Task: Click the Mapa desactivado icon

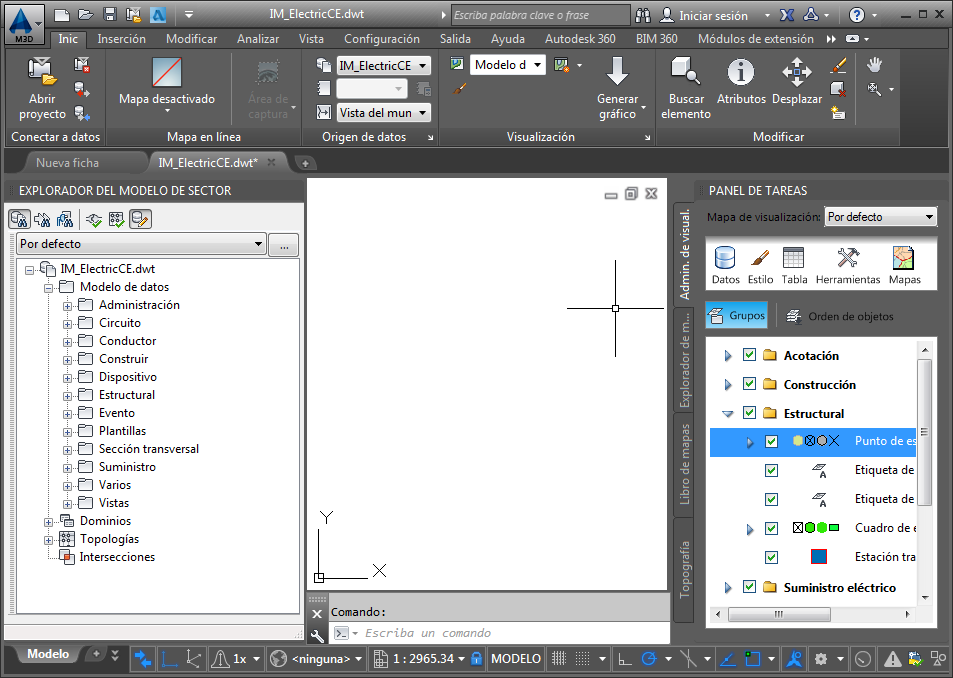Action: click(x=167, y=72)
